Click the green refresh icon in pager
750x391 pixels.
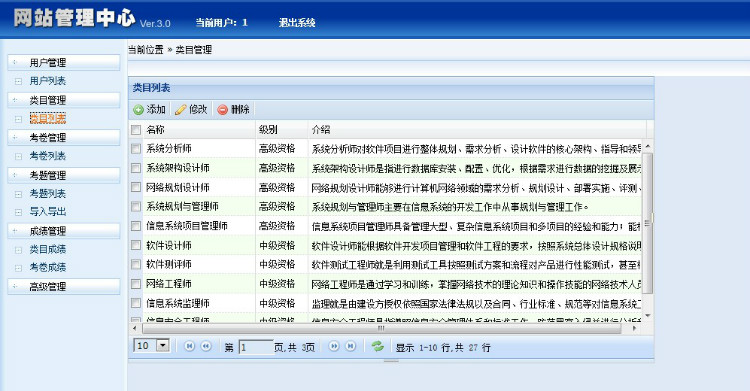[x=378, y=346]
